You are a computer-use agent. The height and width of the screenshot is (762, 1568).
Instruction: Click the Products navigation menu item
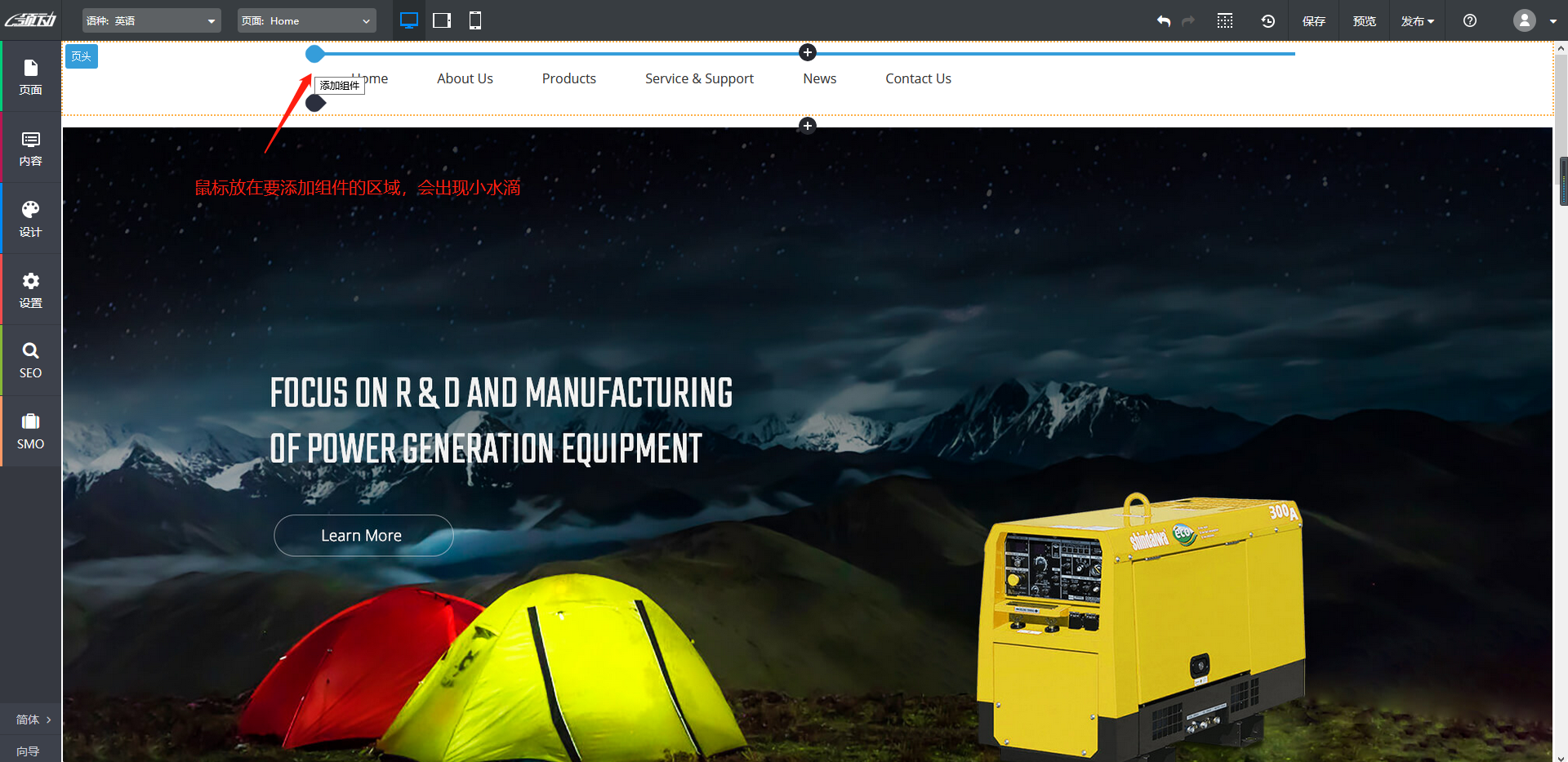point(568,78)
